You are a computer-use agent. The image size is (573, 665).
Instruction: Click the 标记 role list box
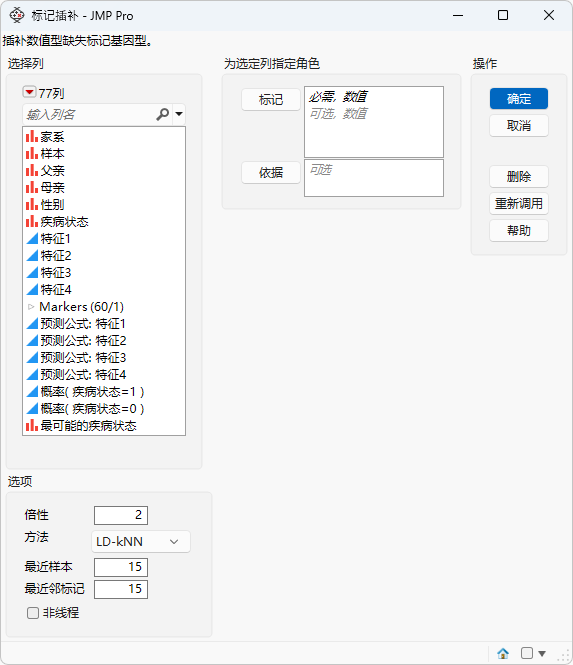tap(374, 122)
